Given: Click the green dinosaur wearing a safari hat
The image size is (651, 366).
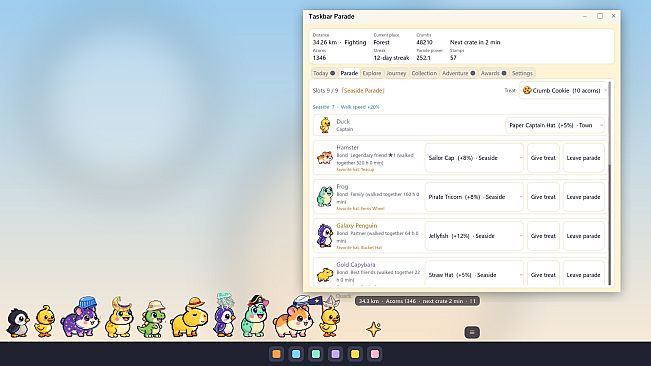Looking at the screenshot, I should point(152,318).
